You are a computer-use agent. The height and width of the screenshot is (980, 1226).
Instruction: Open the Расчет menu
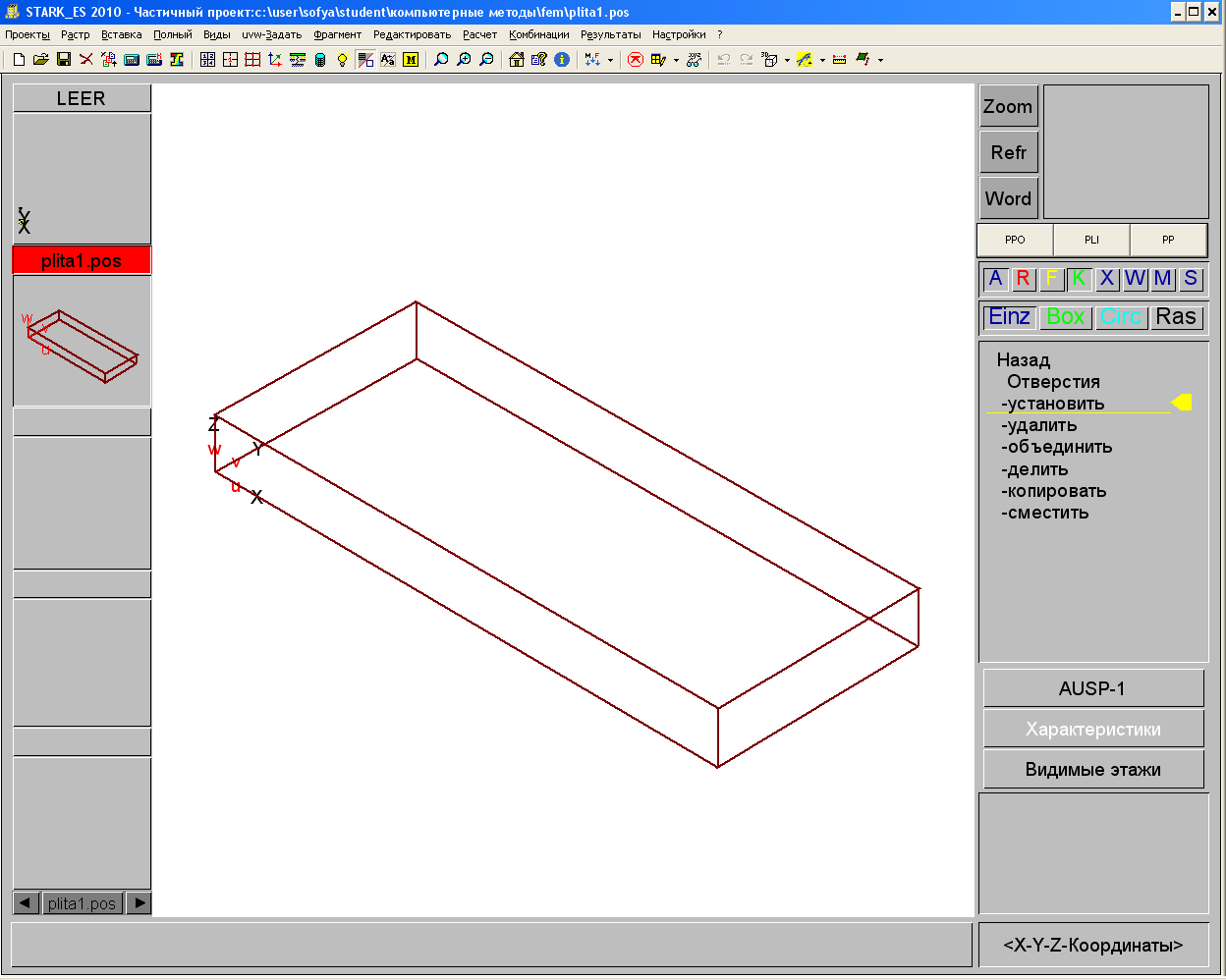[480, 34]
